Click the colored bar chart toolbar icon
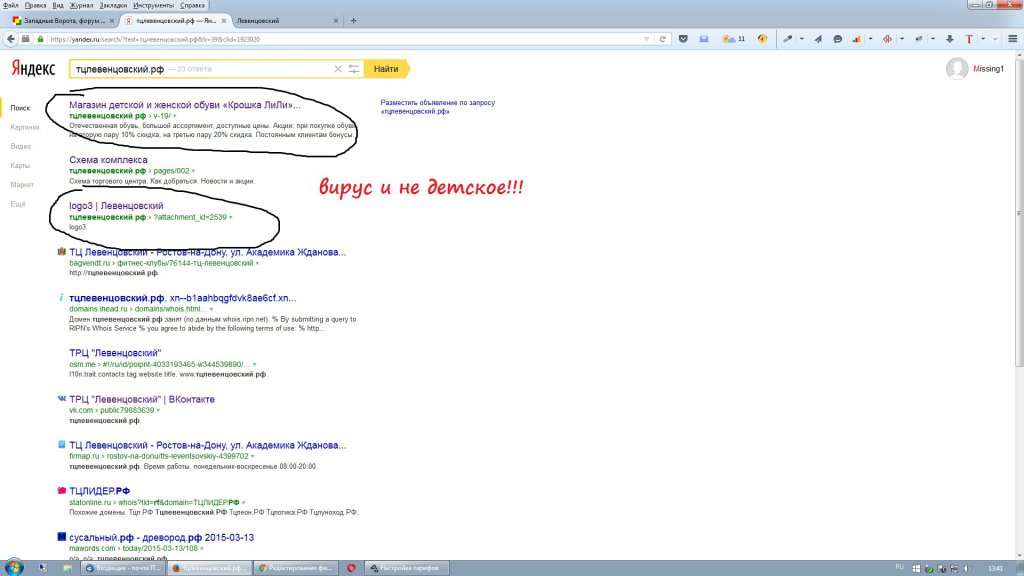 856,39
